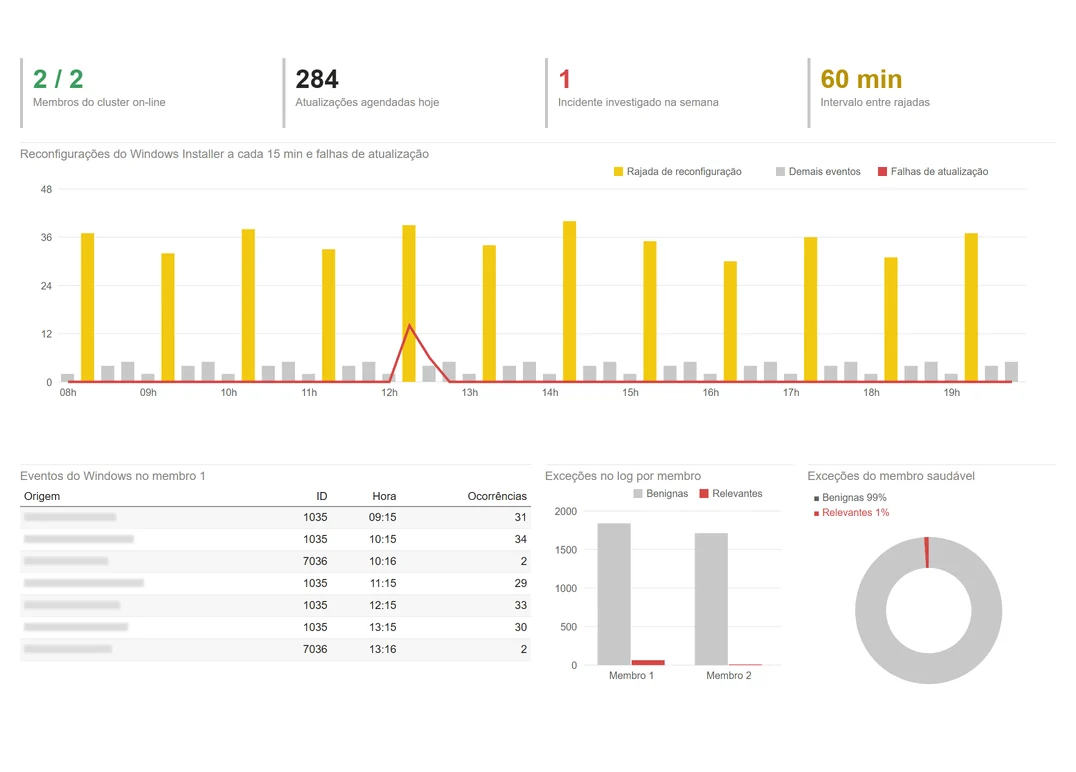
Task: Click 'Incidente investigado na semana' label
Action: click(x=638, y=102)
